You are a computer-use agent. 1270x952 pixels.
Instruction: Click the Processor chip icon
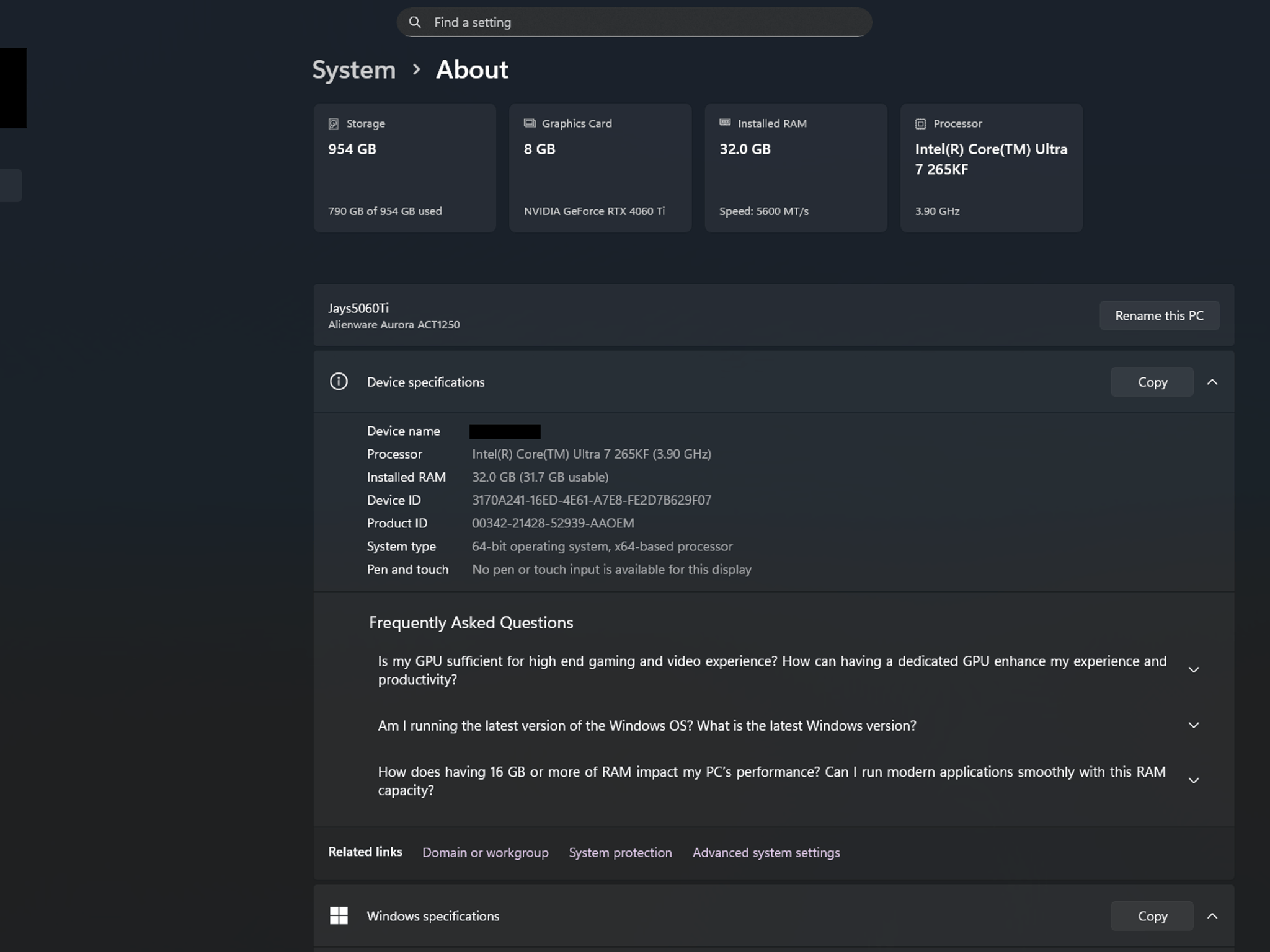coord(921,124)
